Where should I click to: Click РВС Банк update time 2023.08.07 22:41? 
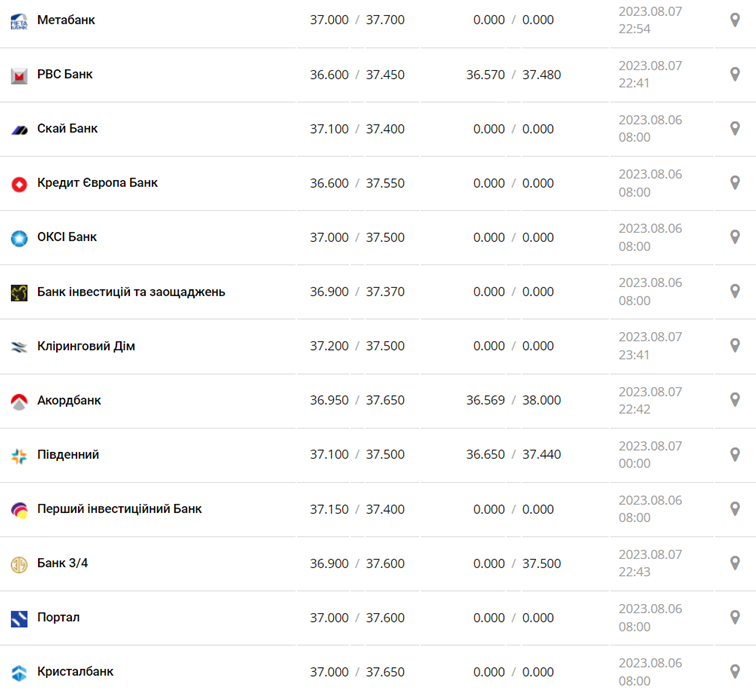click(x=650, y=74)
